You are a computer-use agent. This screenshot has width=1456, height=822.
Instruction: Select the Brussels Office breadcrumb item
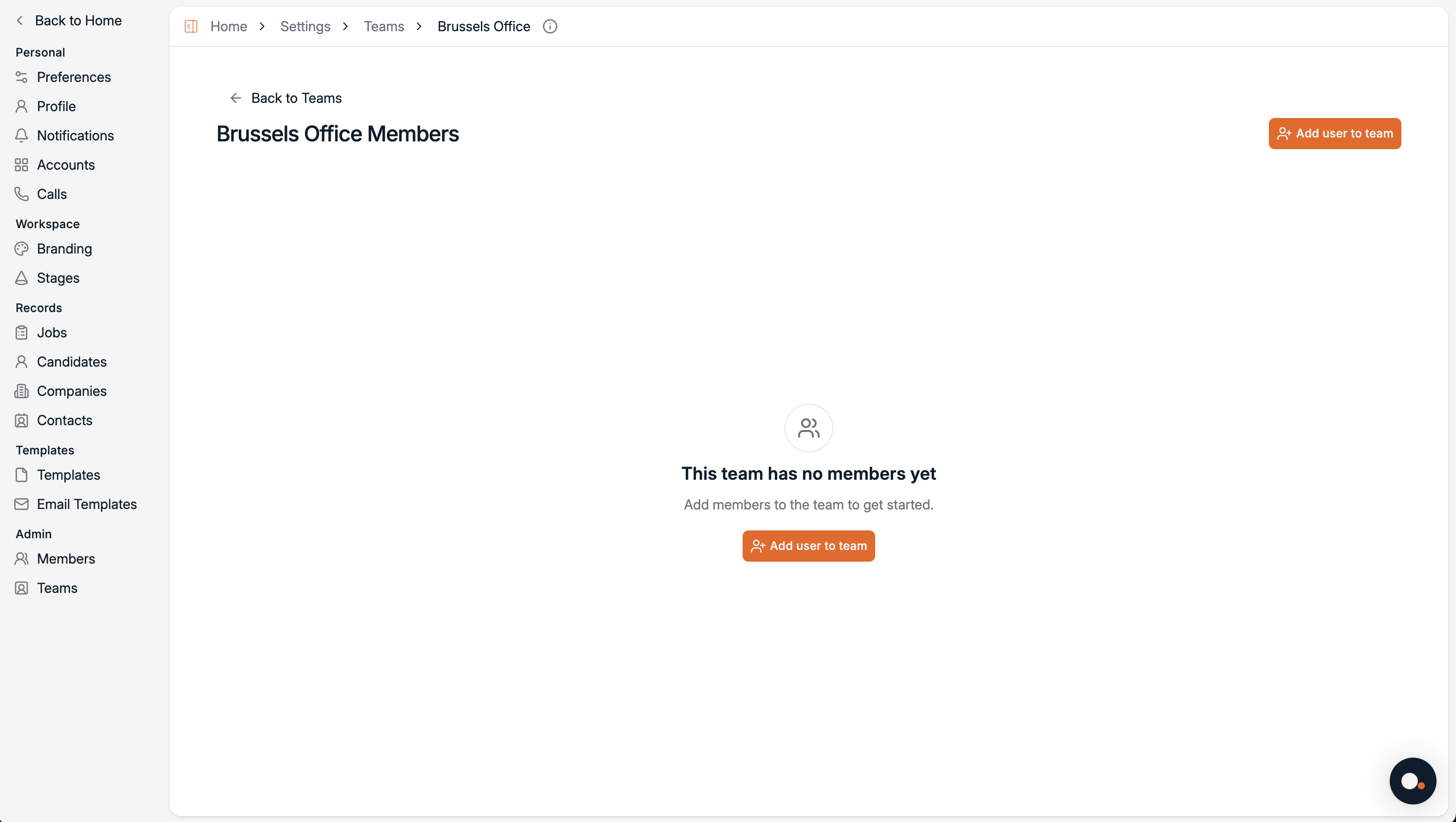tap(483, 26)
